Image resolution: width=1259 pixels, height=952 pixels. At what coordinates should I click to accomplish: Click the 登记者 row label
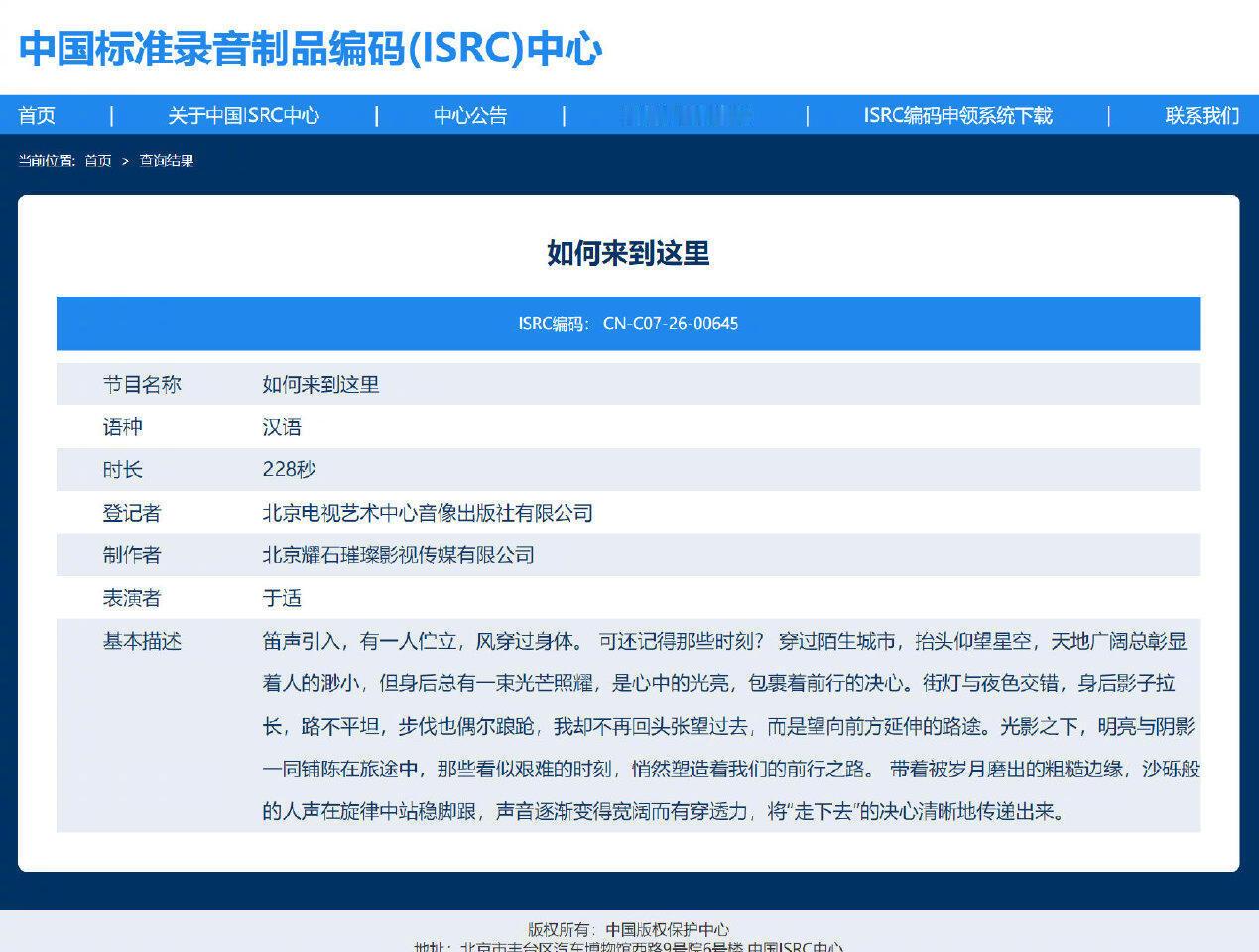pyautogui.click(x=132, y=513)
